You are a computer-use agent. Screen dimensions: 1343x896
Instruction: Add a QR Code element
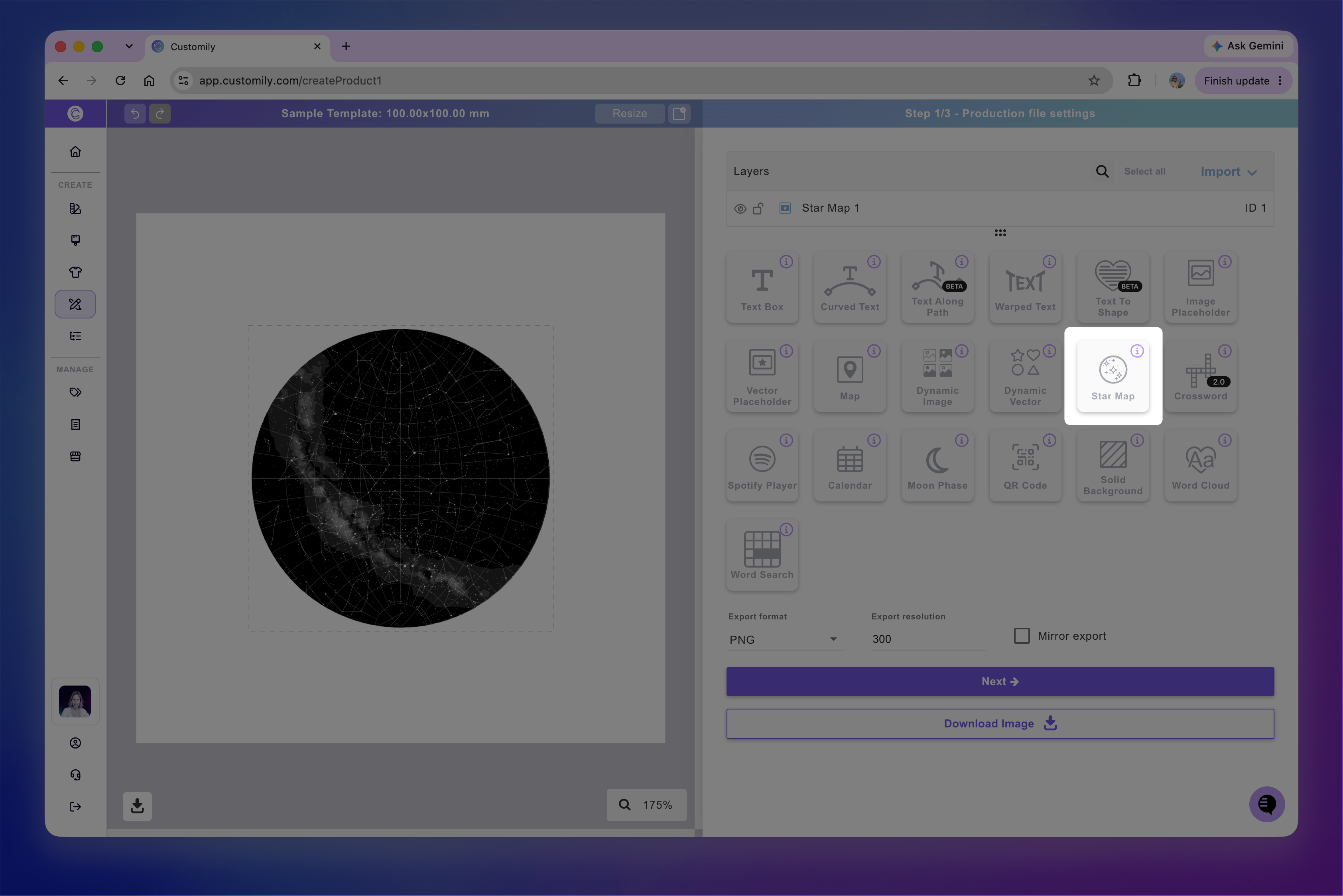pos(1025,465)
